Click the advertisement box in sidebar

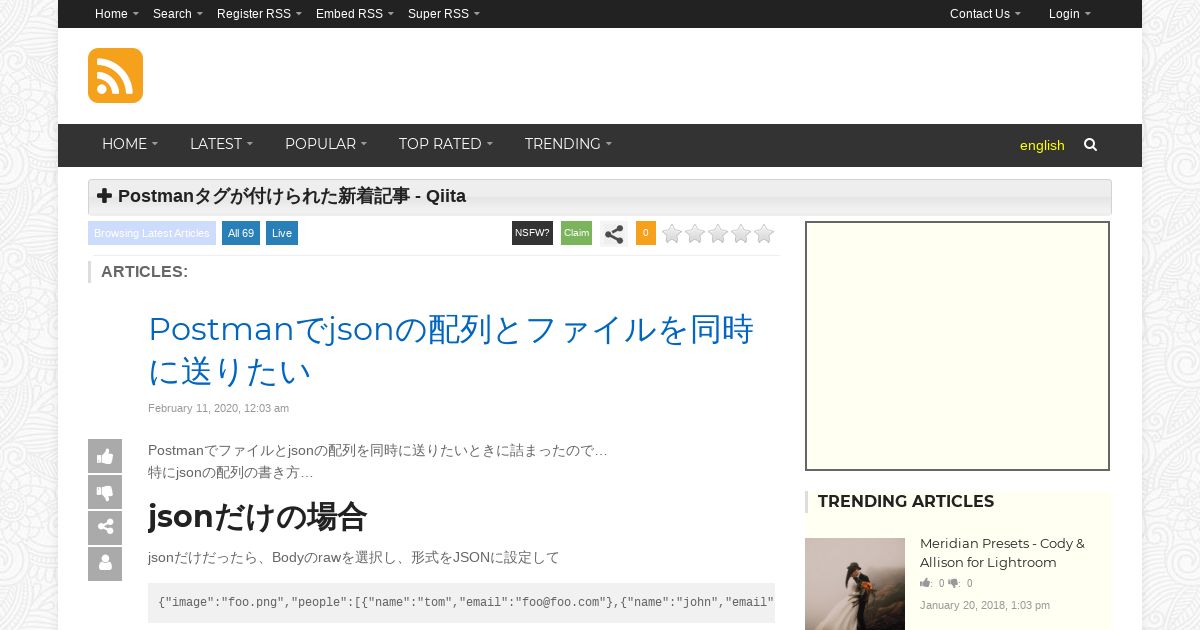pos(958,346)
